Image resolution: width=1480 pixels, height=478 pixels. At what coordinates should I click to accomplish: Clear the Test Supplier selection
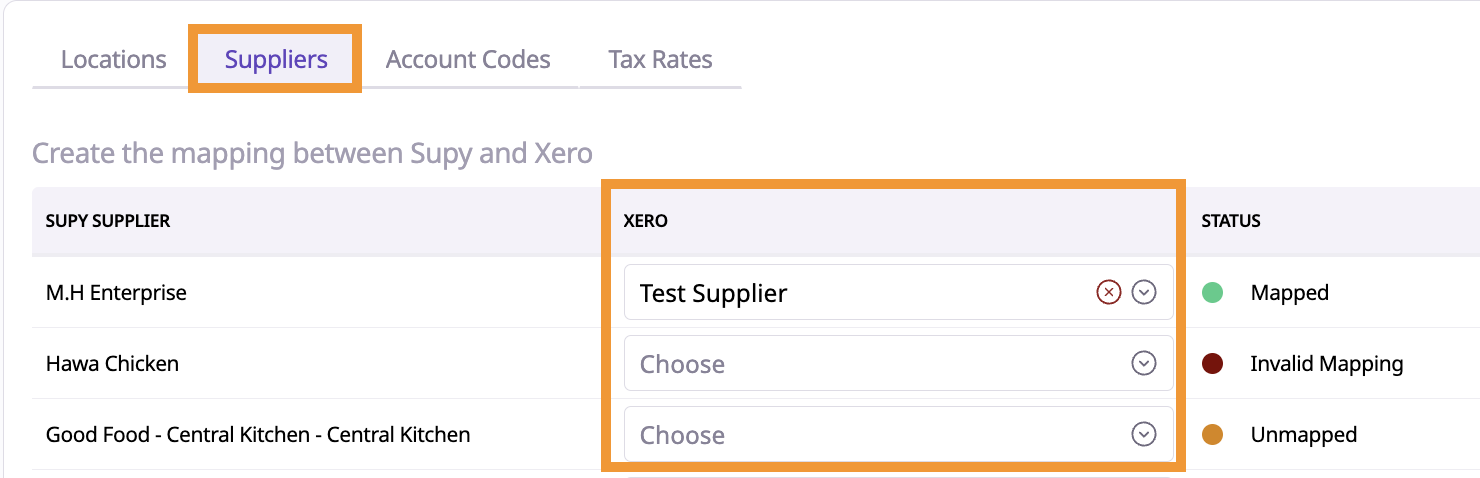(x=1108, y=292)
